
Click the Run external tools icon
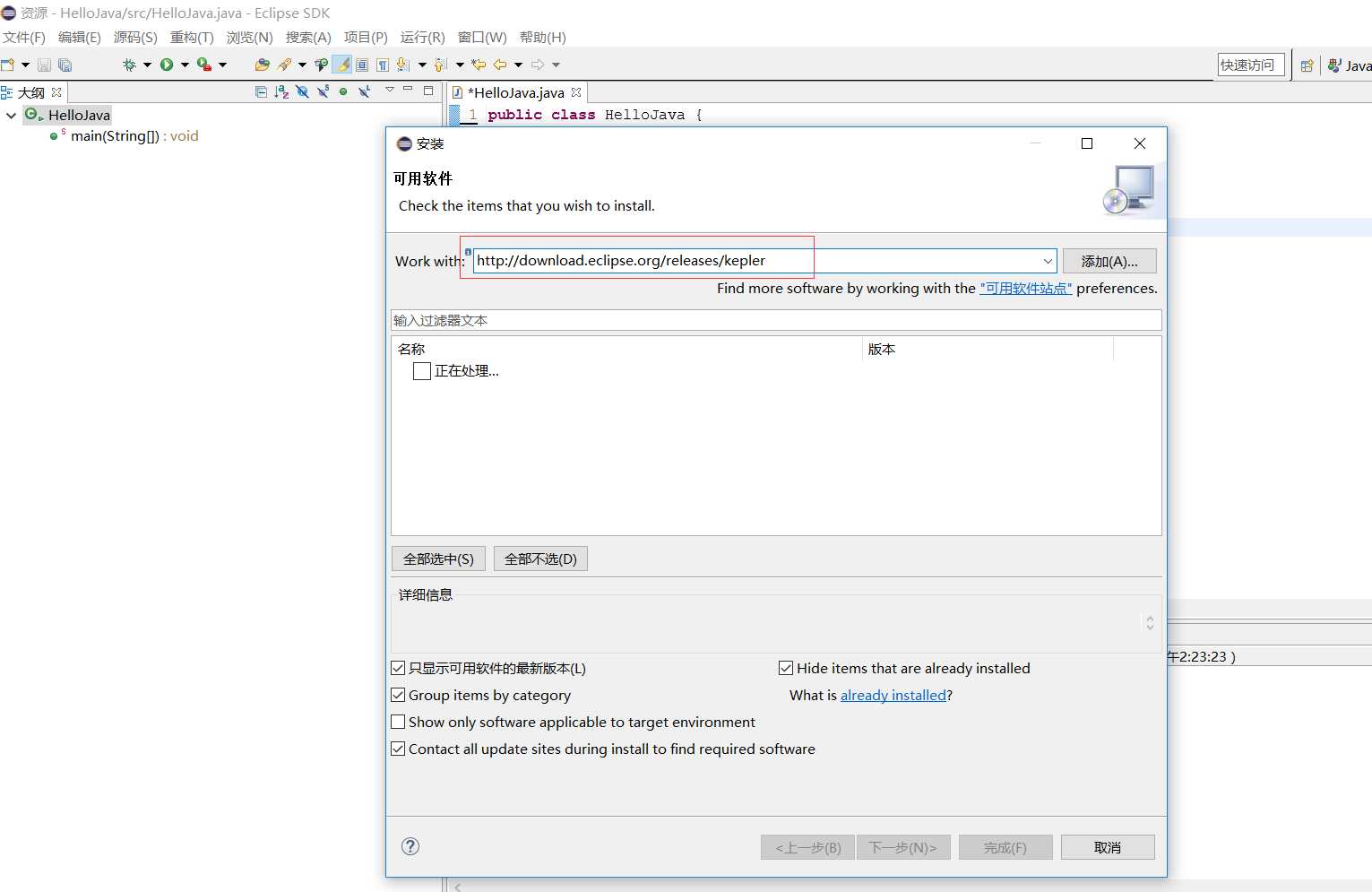(x=204, y=65)
